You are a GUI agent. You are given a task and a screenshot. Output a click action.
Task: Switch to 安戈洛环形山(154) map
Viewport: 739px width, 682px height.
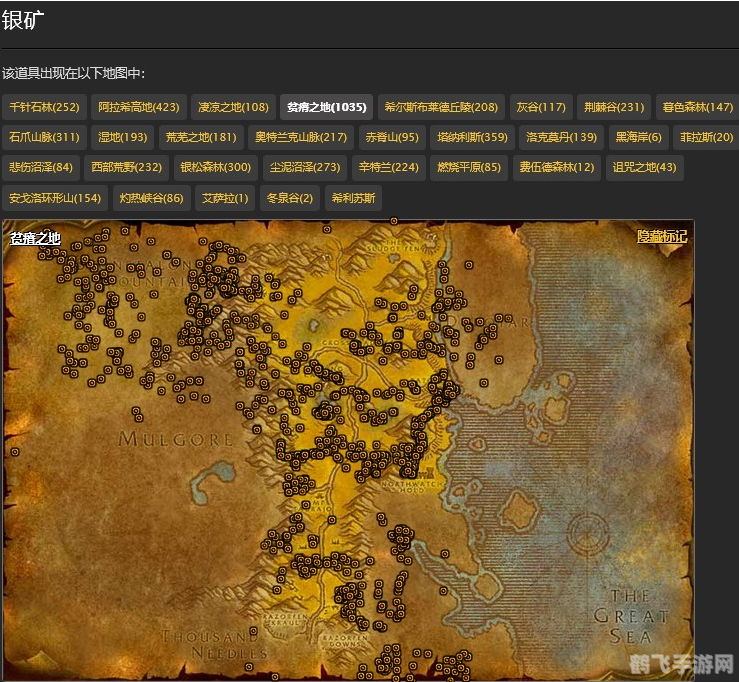[55, 198]
